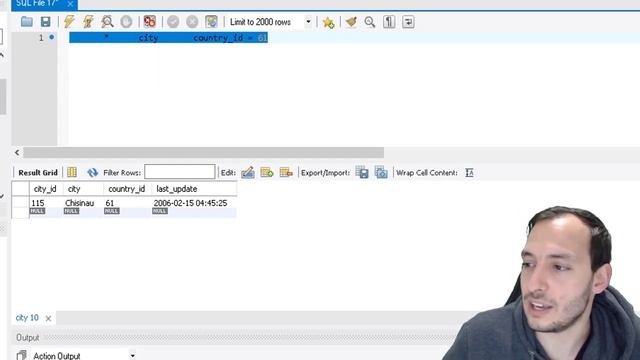The height and width of the screenshot is (360, 640).
Task: Save the script with floppy disk icon
Action: coord(45,22)
